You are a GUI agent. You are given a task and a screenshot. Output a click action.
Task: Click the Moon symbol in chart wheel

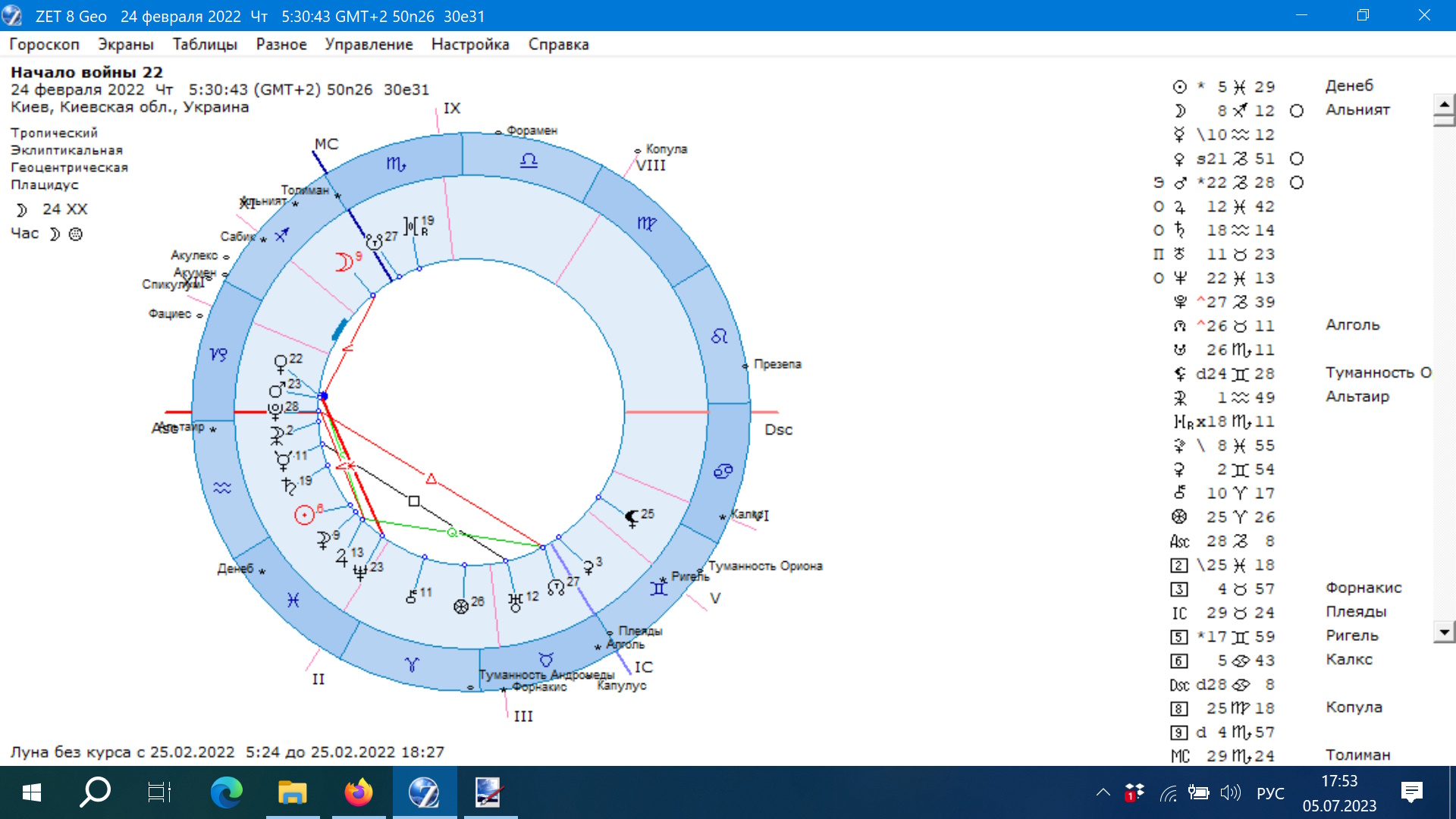pyautogui.click(x=344, y=262)
